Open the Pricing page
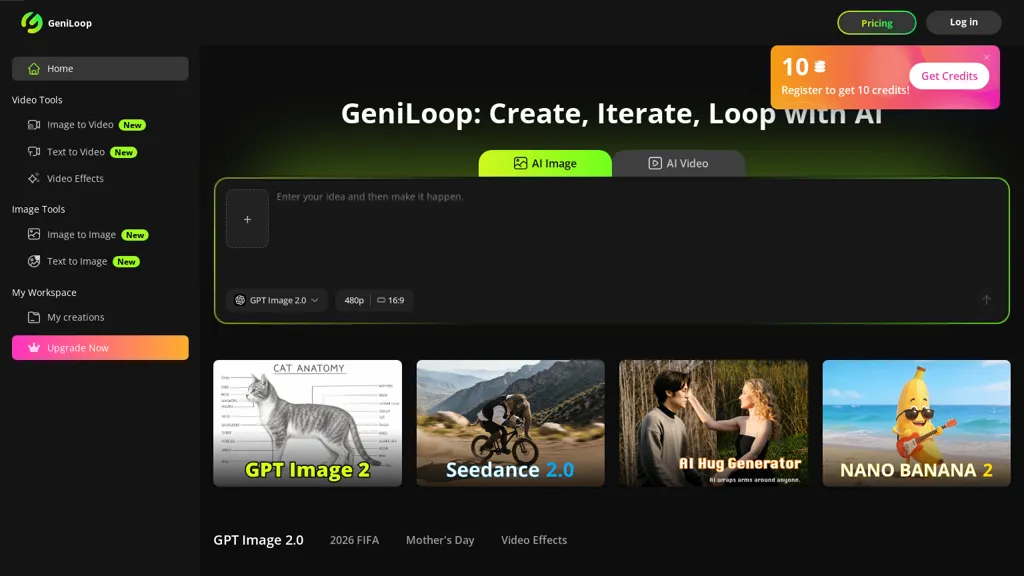Screen dimensions: 1024x576 876,23
